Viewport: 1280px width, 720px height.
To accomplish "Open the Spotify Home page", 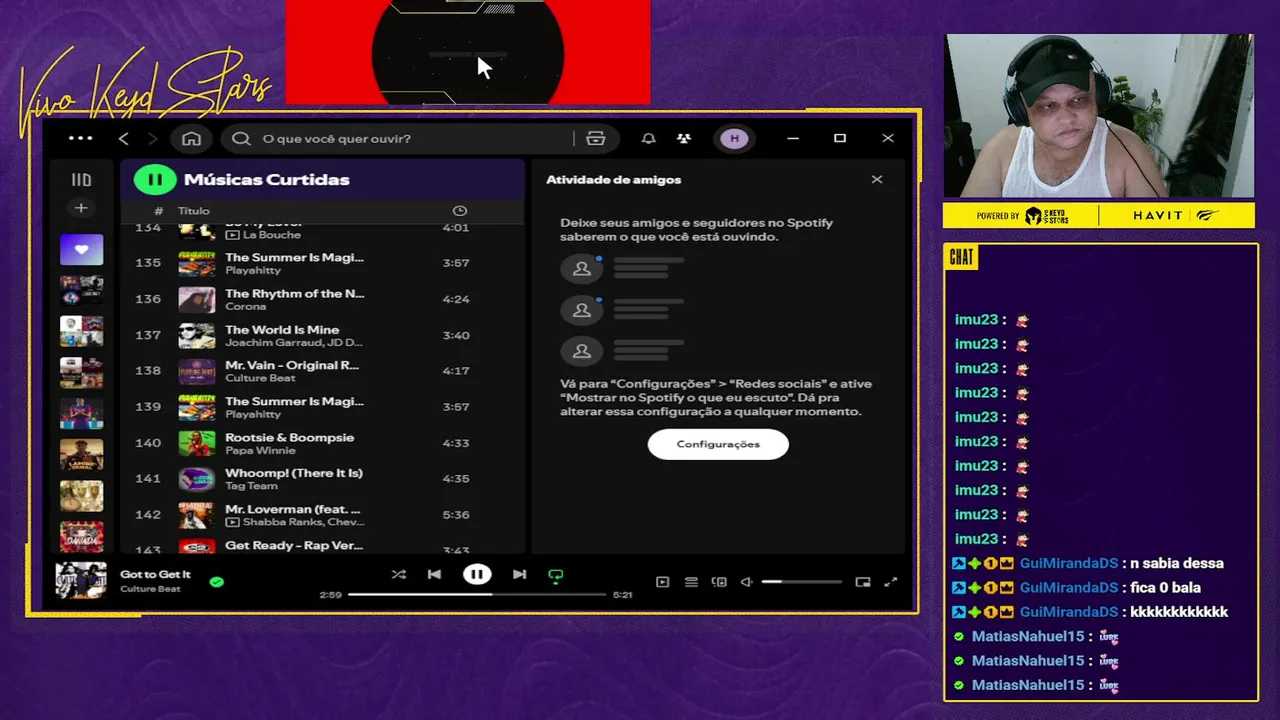I will pos(191,138).
